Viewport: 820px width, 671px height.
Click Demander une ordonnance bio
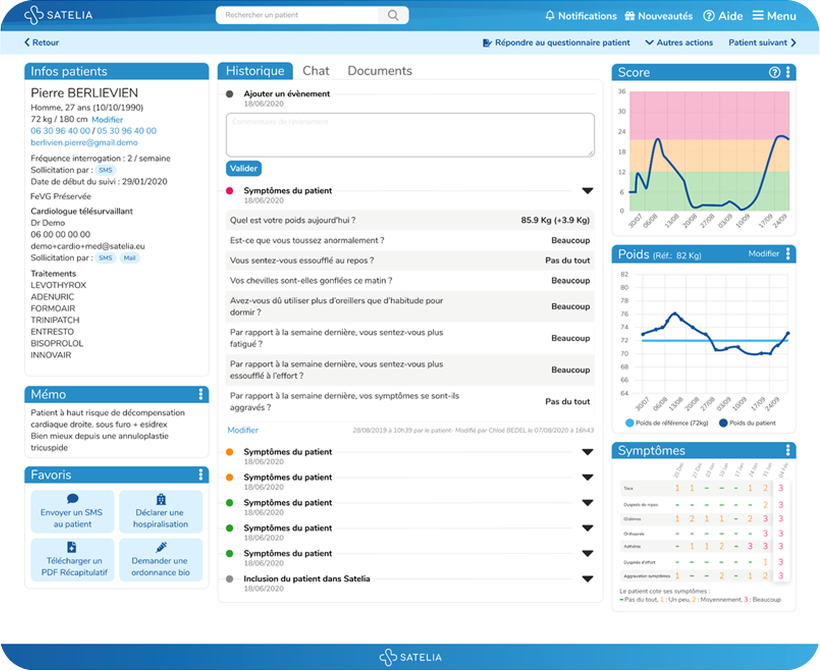[161, 559]
